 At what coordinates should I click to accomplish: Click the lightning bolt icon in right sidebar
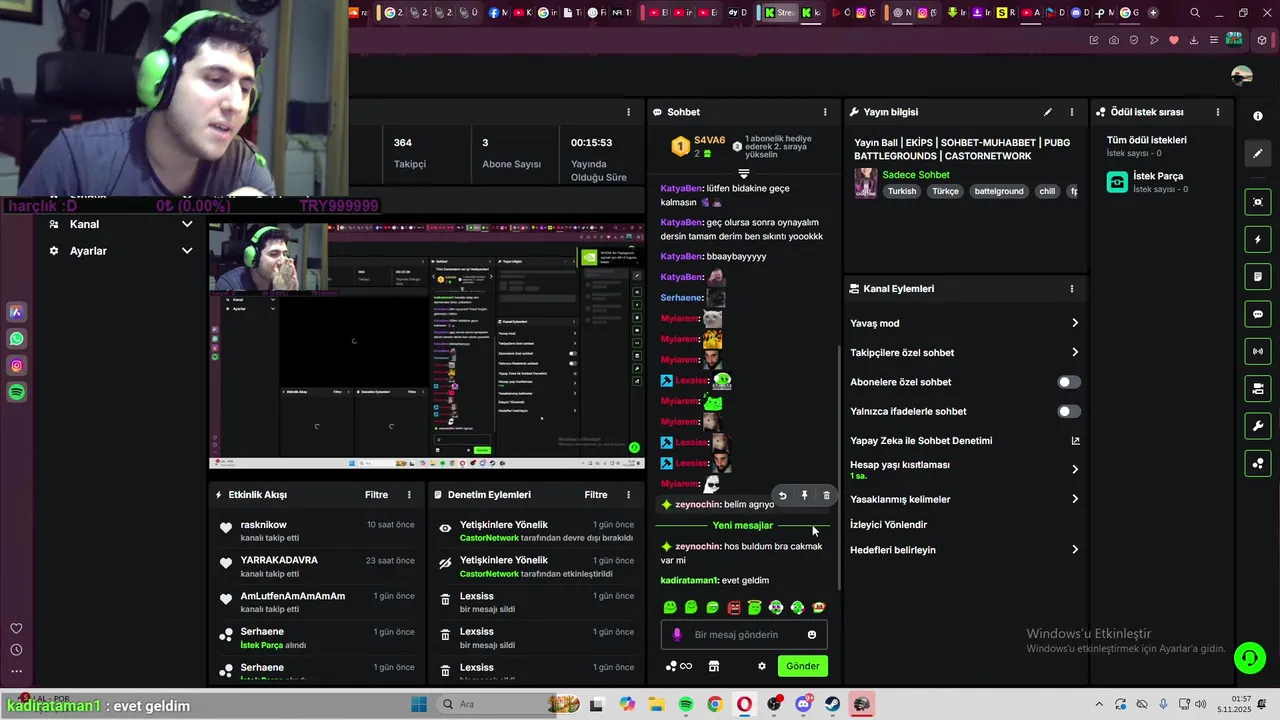point(1258,240)
